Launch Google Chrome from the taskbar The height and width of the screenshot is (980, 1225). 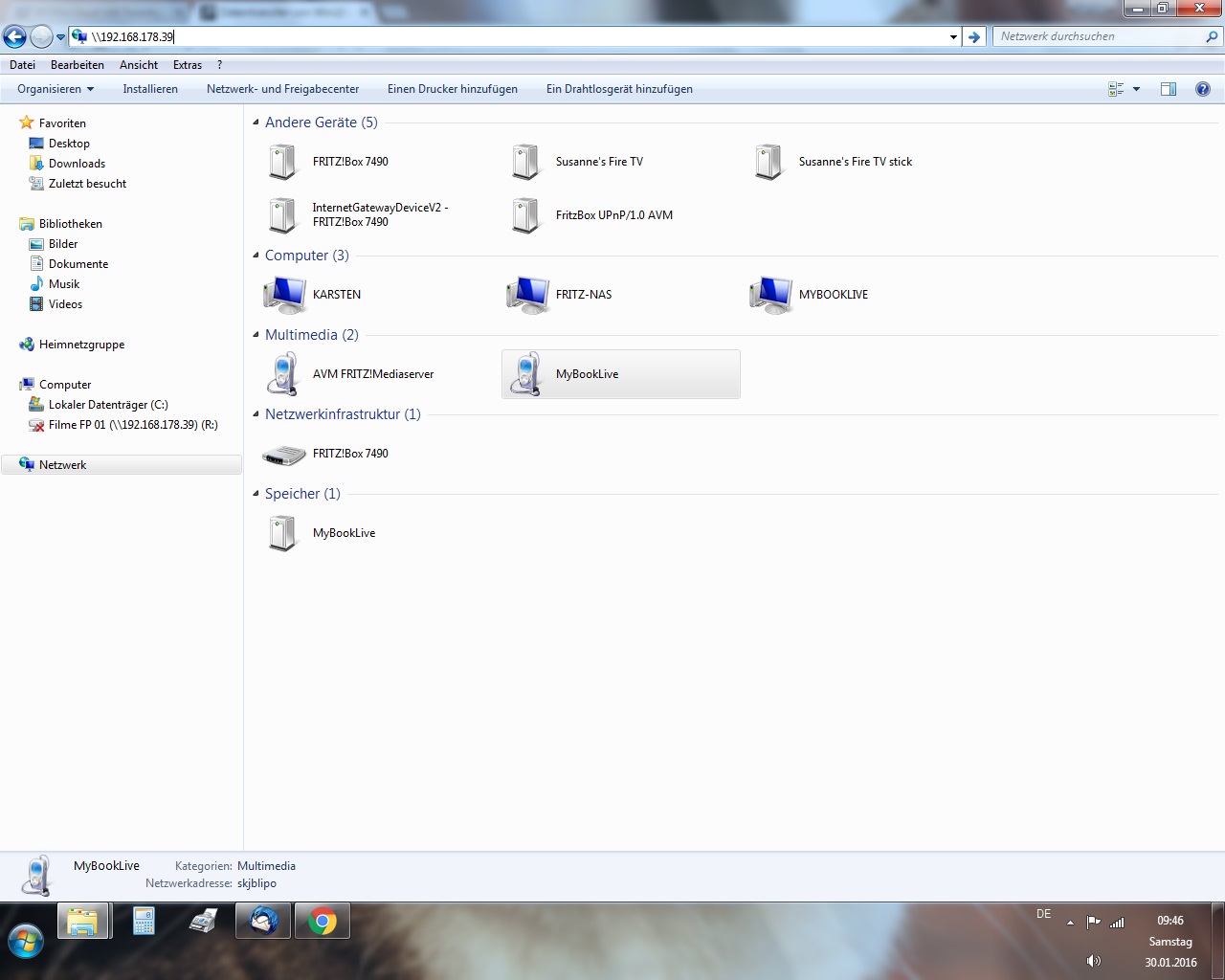323,922
